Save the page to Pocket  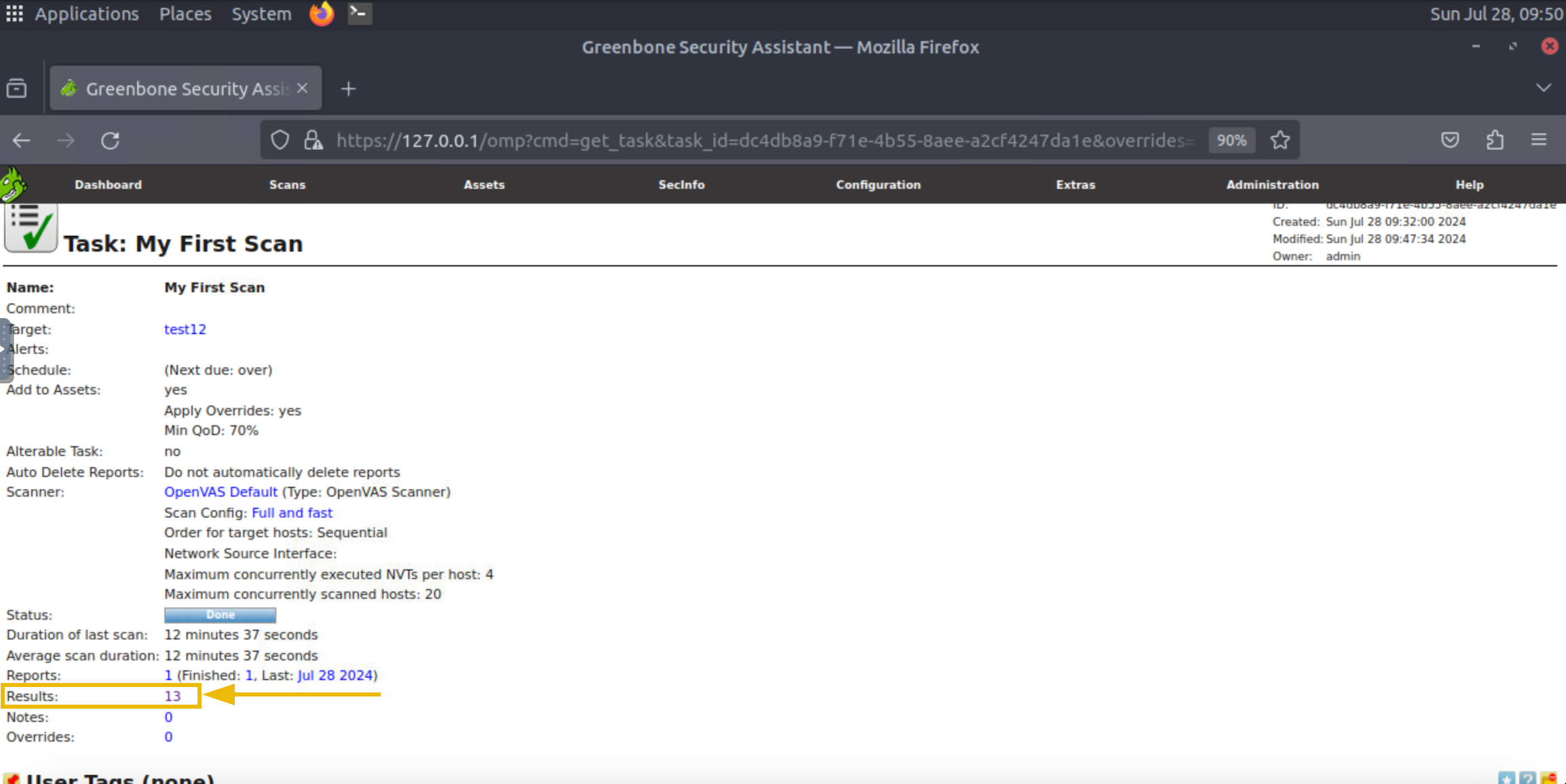pyautogui.click(x=1450, y=140)
